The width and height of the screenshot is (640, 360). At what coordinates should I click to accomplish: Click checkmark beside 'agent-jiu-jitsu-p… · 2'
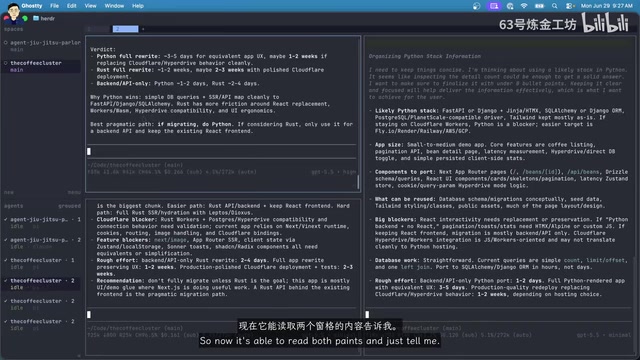(x=6, y=240)
